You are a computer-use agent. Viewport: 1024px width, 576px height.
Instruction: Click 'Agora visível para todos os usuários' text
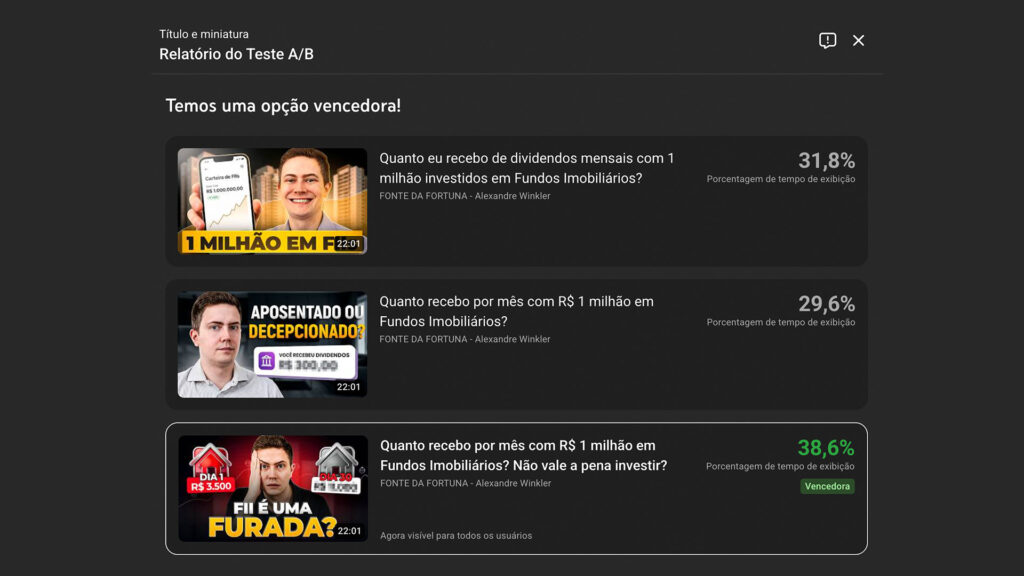456,535
